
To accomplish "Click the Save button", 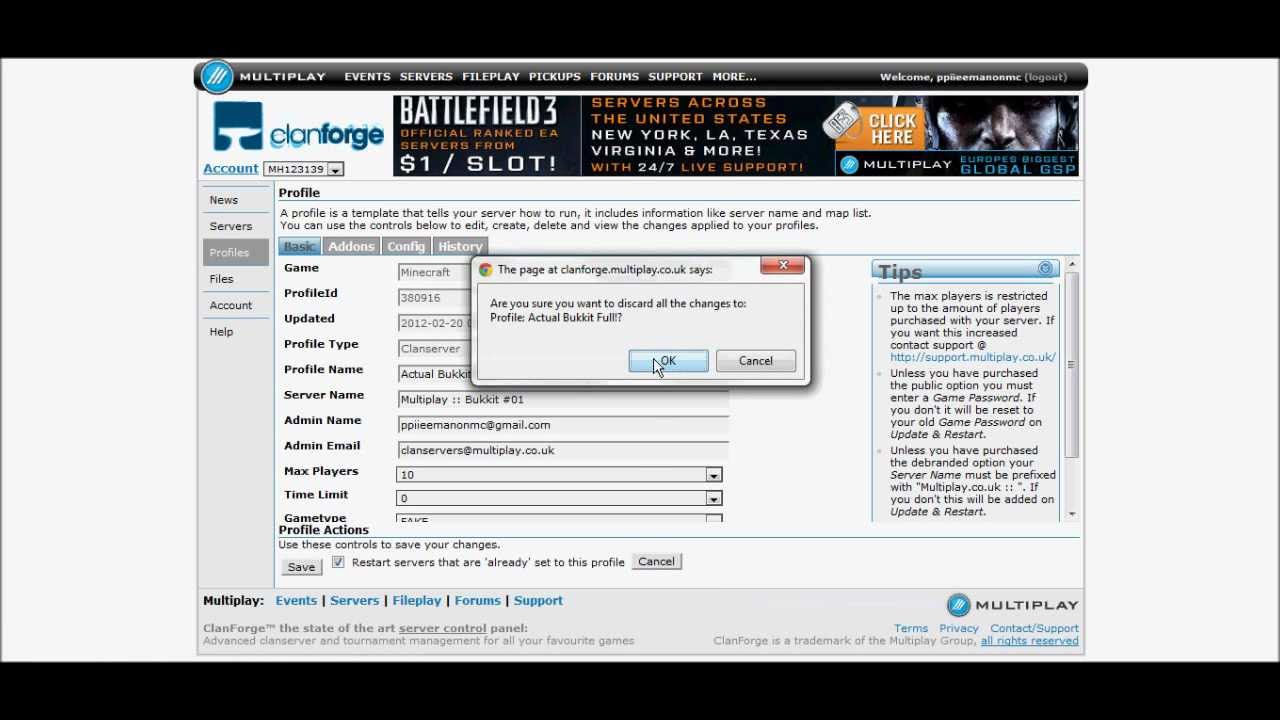I will 301,567.
